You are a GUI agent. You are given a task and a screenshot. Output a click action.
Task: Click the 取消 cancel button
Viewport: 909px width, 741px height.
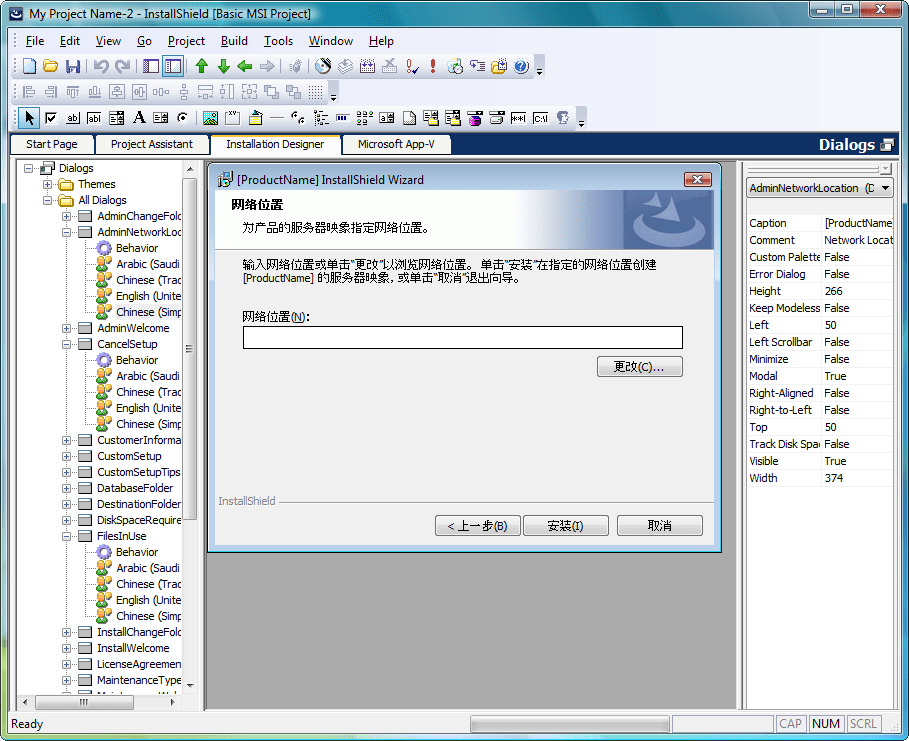tap(660, 526)
